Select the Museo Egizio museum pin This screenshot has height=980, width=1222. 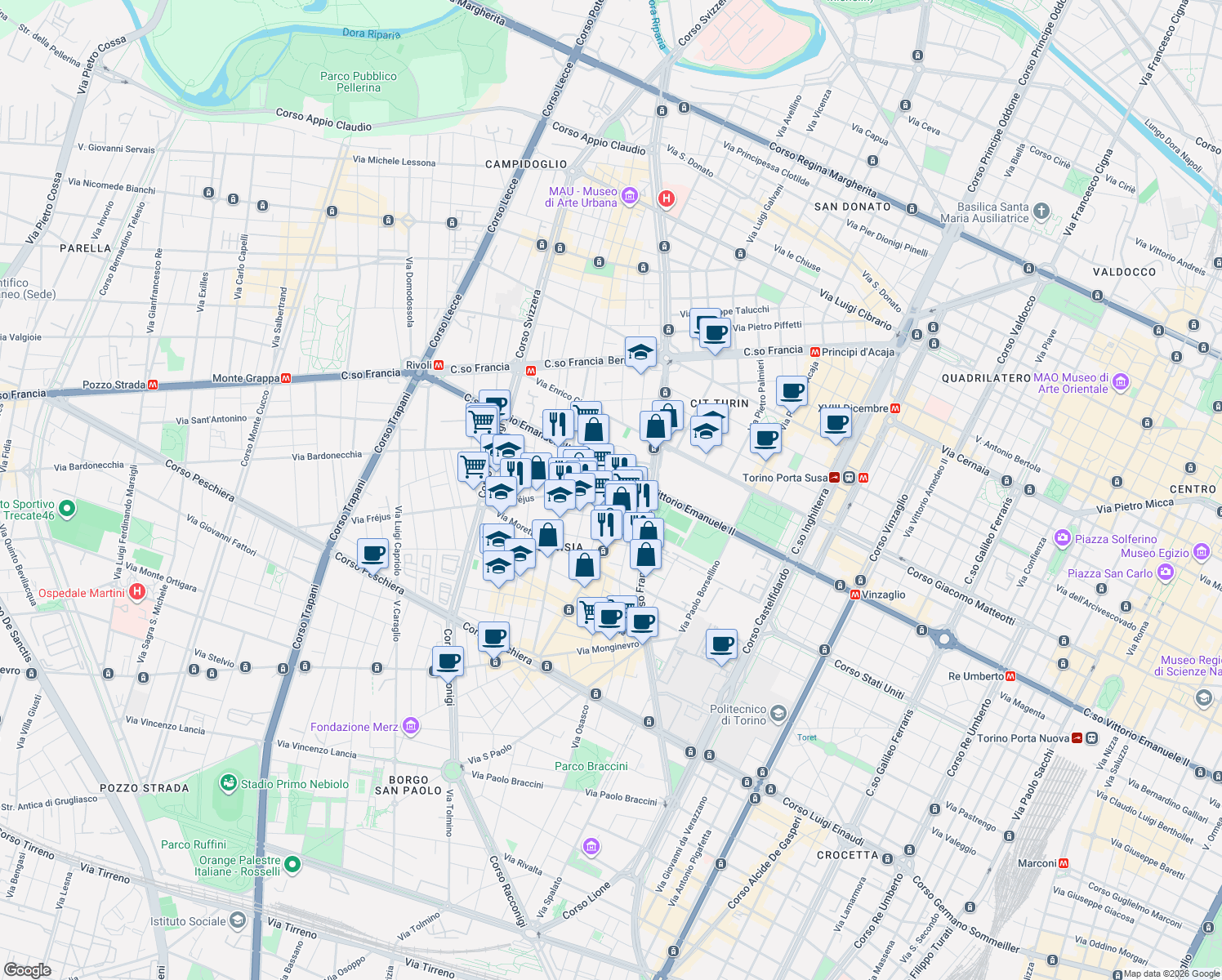point(1201,552)
